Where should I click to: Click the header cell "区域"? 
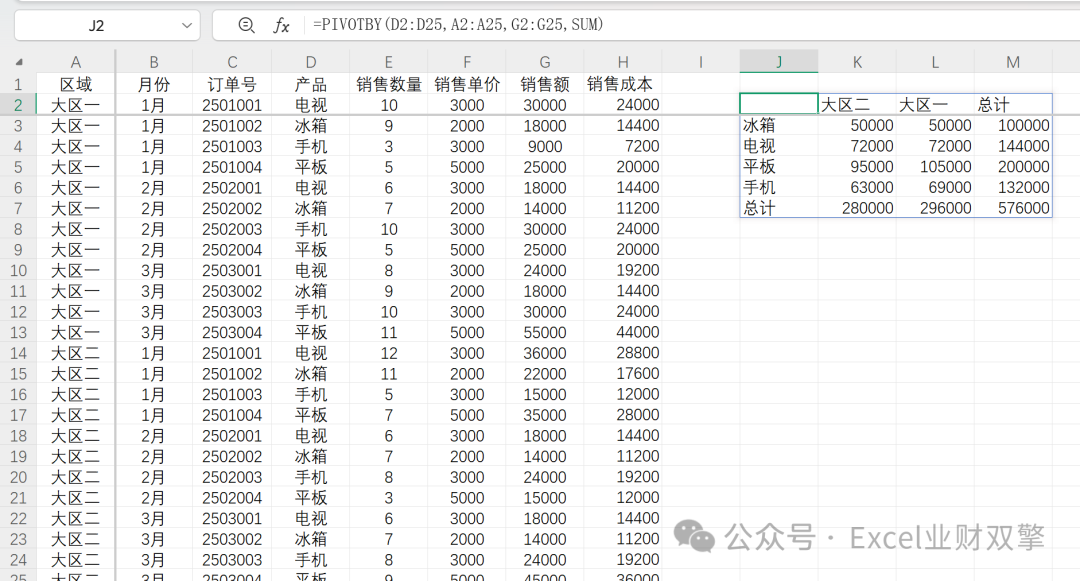(x=76, y=84)
